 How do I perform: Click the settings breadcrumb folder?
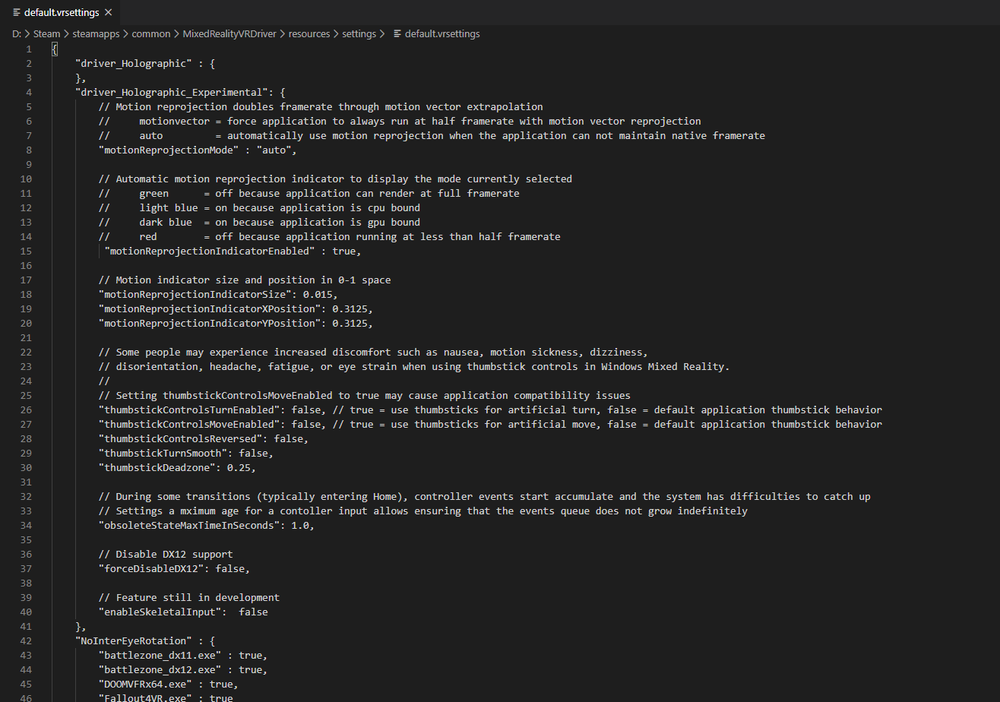tap(359, 33)
